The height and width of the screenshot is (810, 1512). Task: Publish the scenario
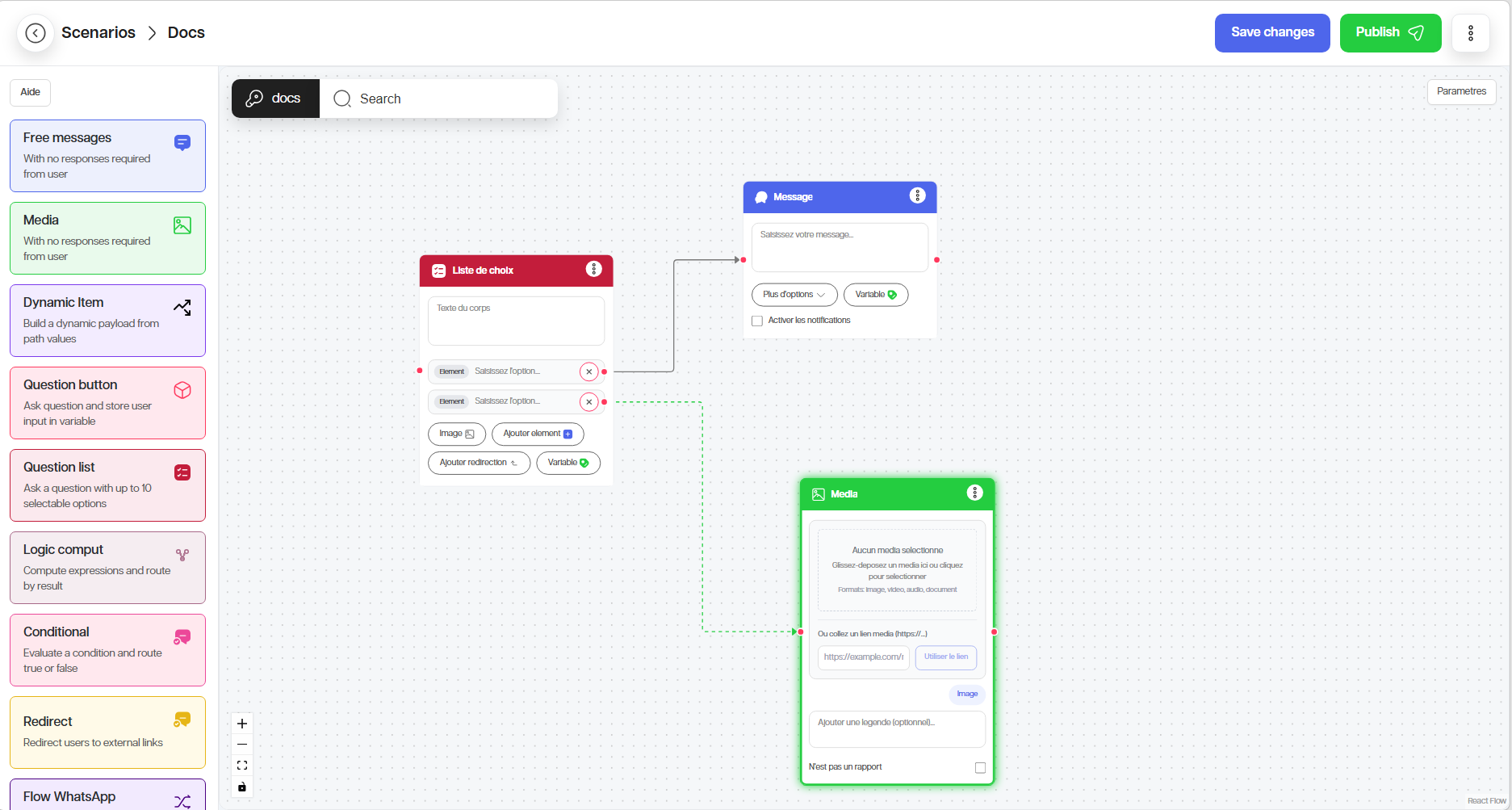[x=1389, y=33]
